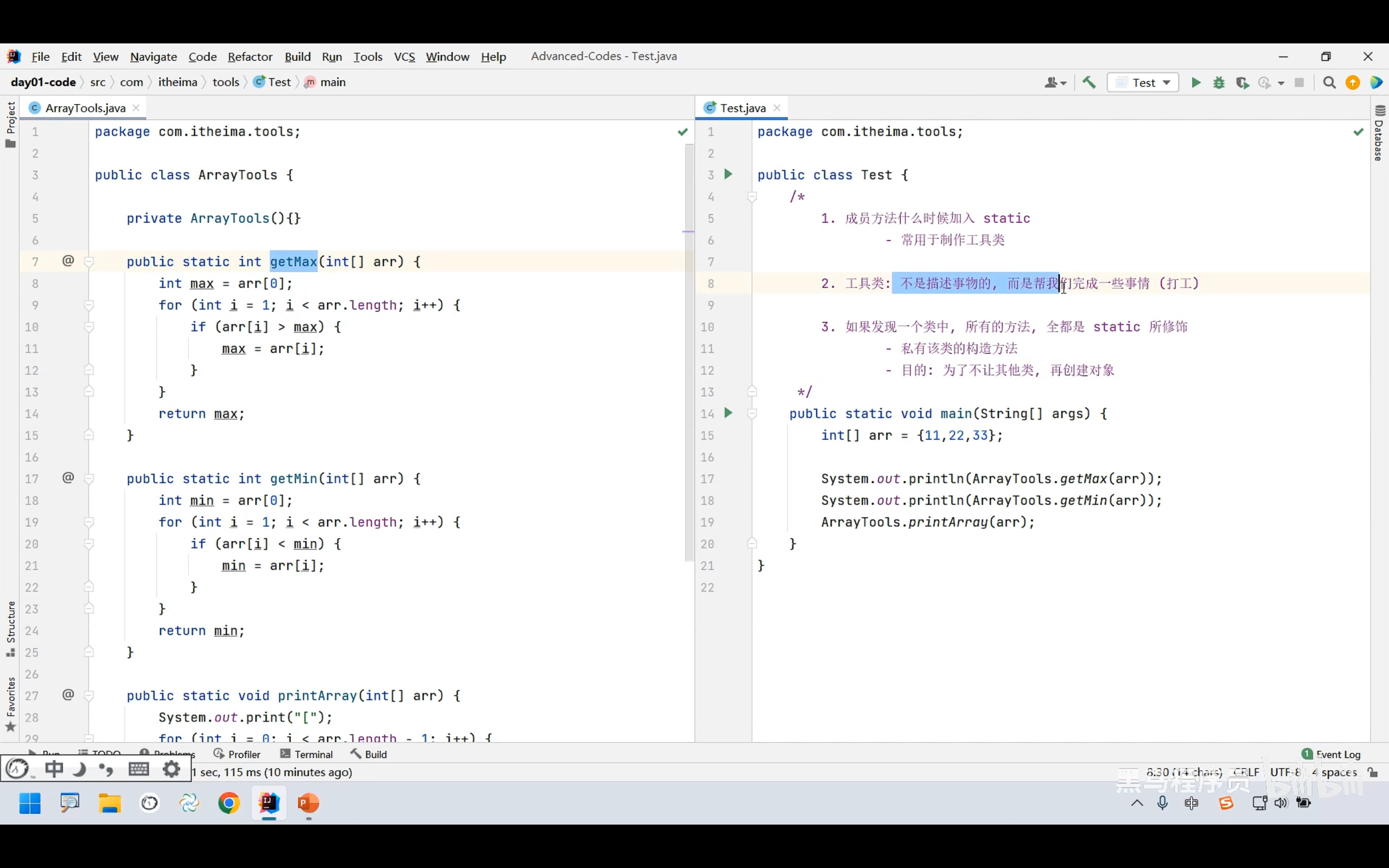Open Chrome from the Windows taskbar
This screenshot has height=868, width=1389.
tap(228, 803)
